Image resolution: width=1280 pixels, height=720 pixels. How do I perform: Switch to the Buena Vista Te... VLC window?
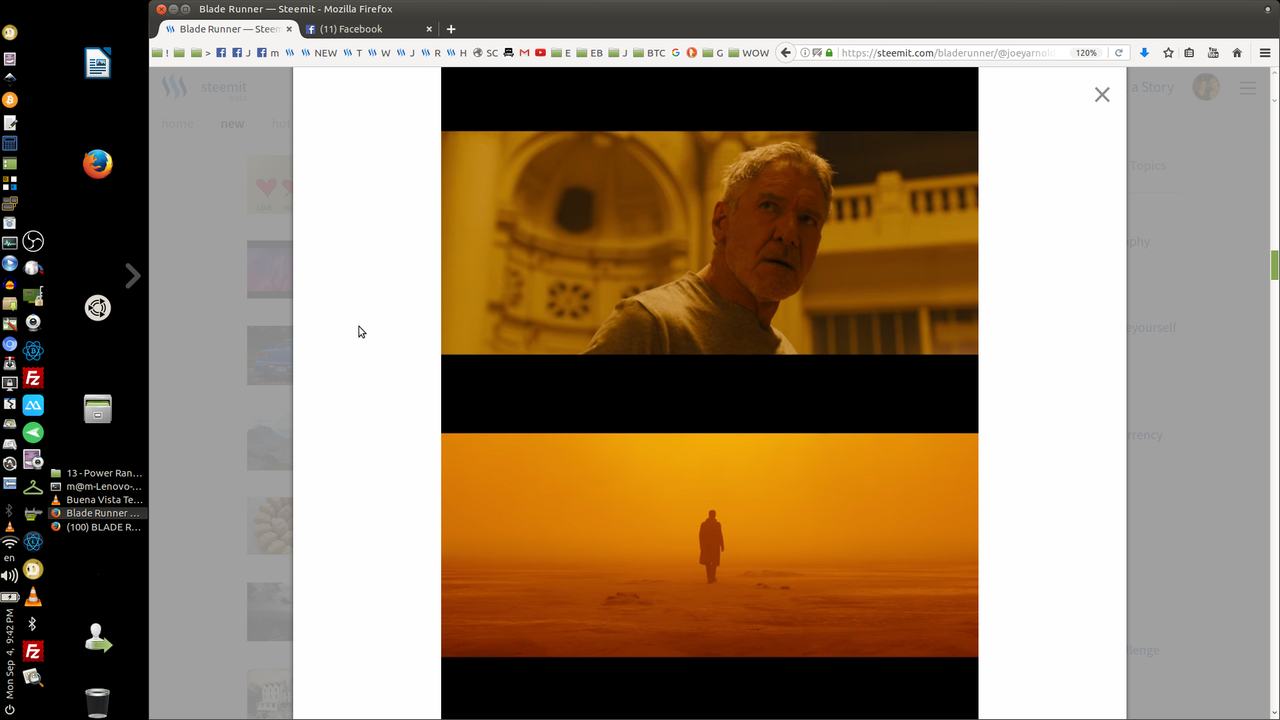pos(97,499)
